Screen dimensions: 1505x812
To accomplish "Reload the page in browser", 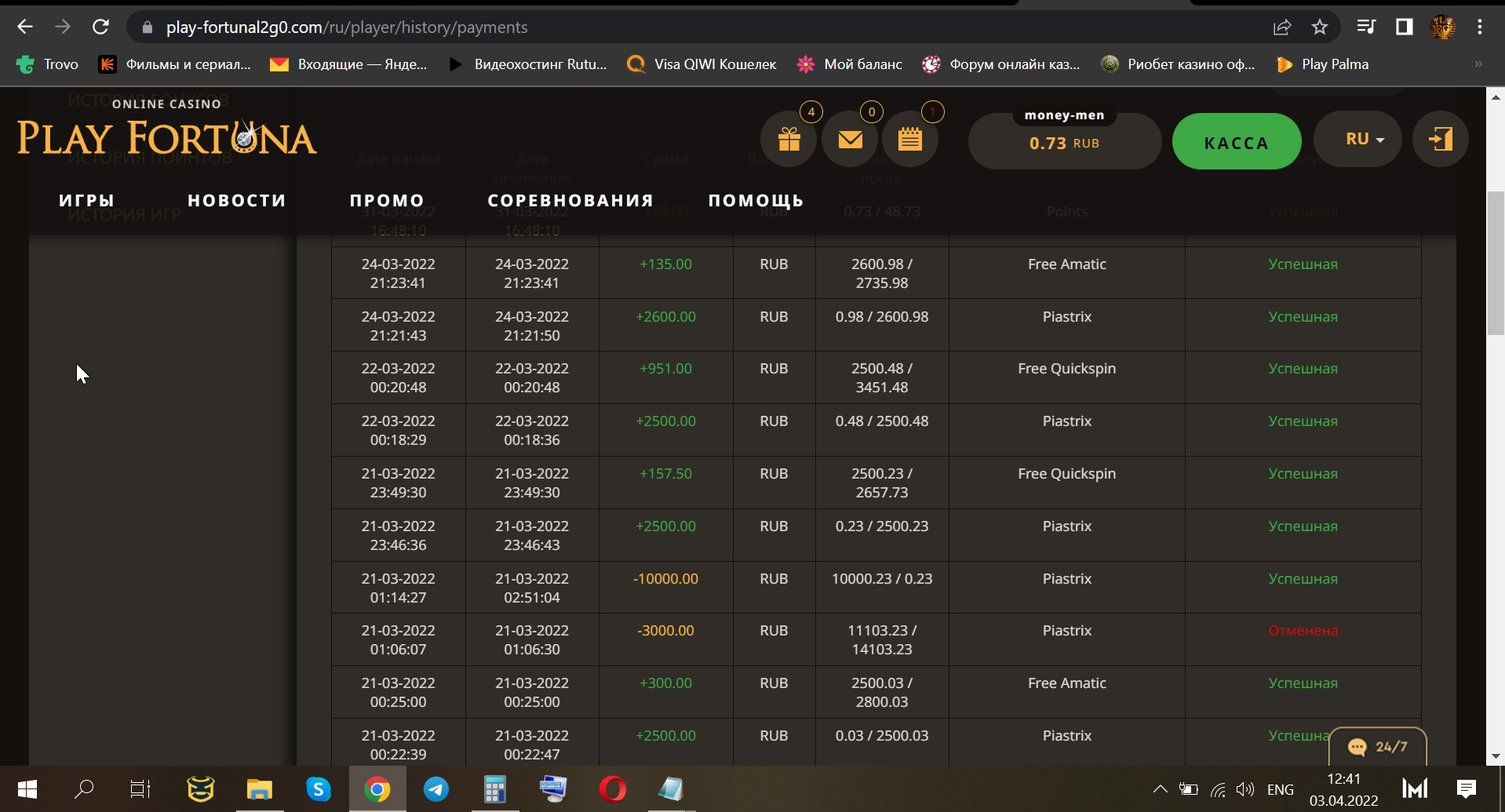I will click(x=100, y=27).
